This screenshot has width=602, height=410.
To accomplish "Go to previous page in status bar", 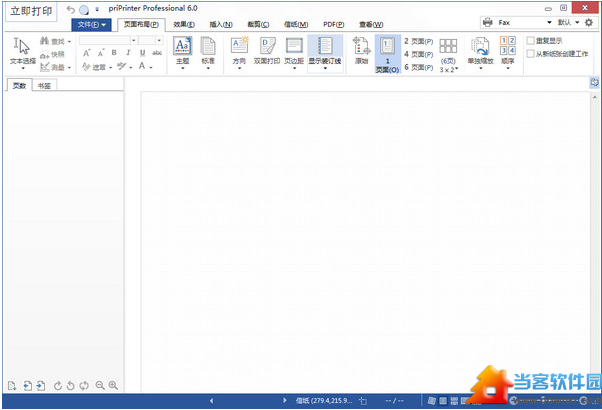I will (212, 401).
